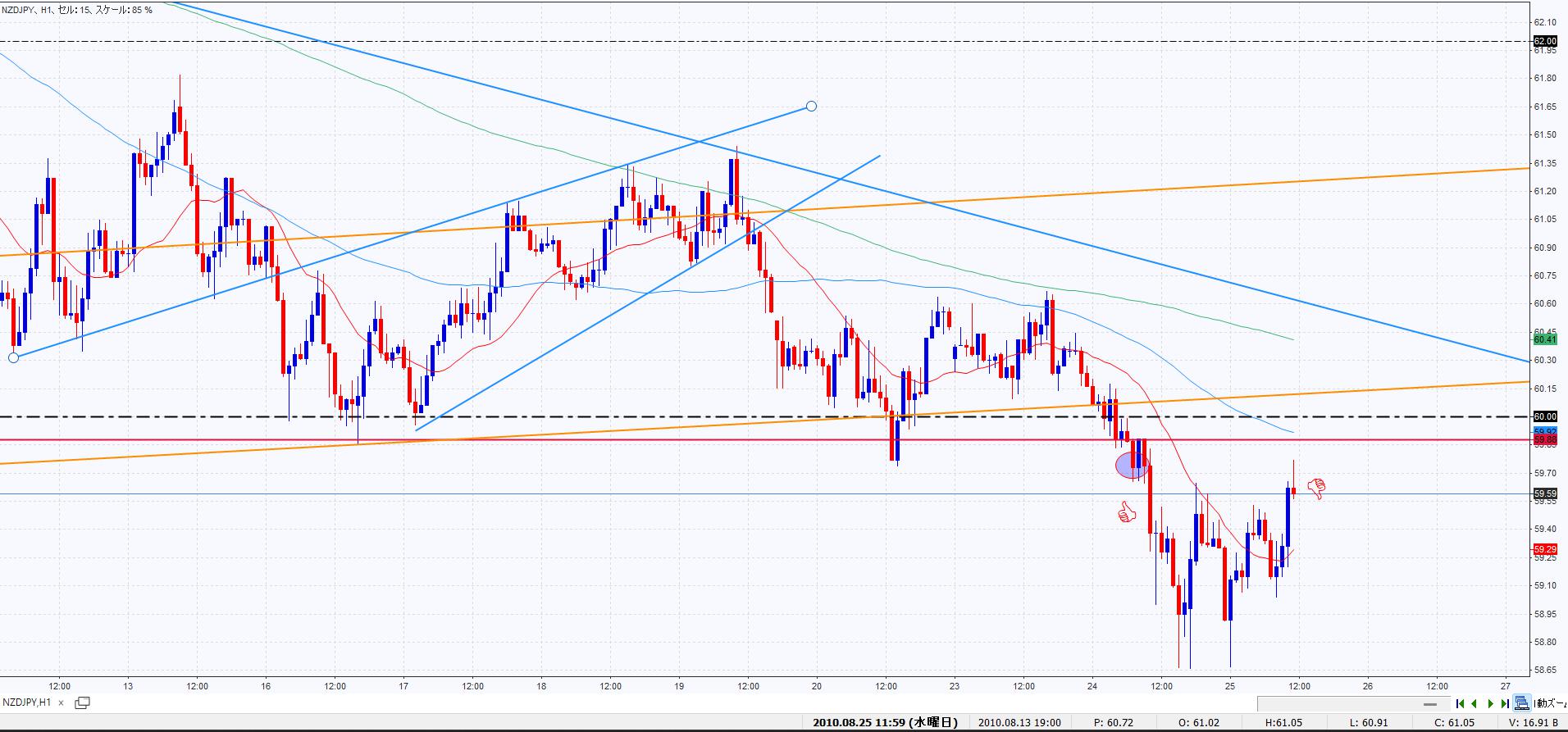Toggle the auto zoom windows icon
The image size is (1568, 732).
1521,702
